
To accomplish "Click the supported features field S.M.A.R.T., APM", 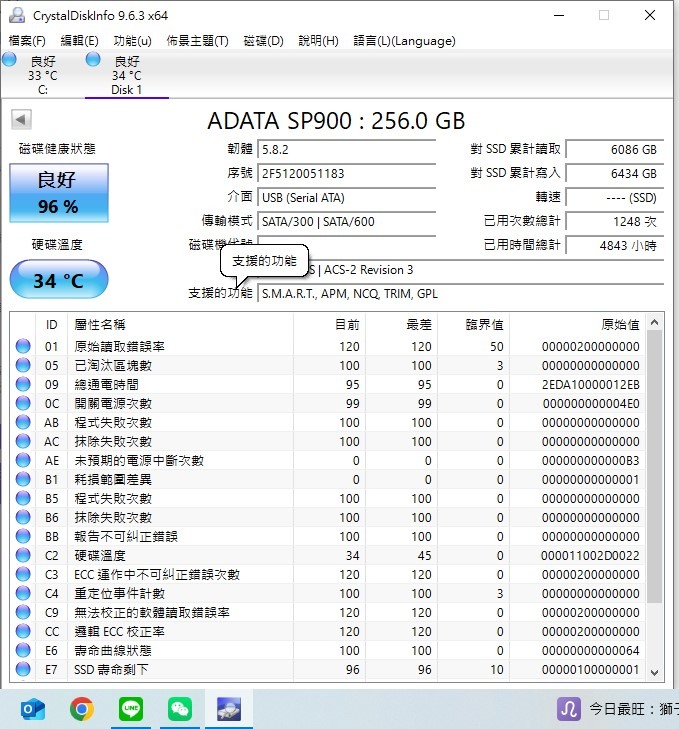I will click(460, 294).
